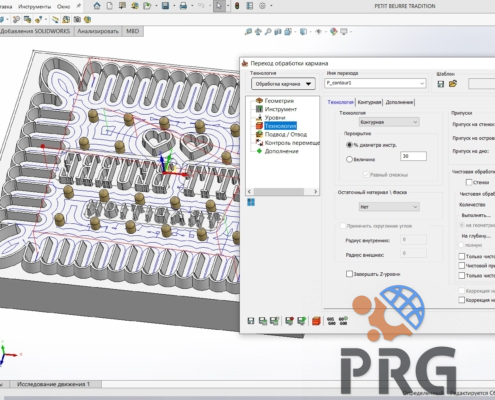Click the Home icon in top toolbar
Viewport: 495px width, 400px height.
click(97, 6)
